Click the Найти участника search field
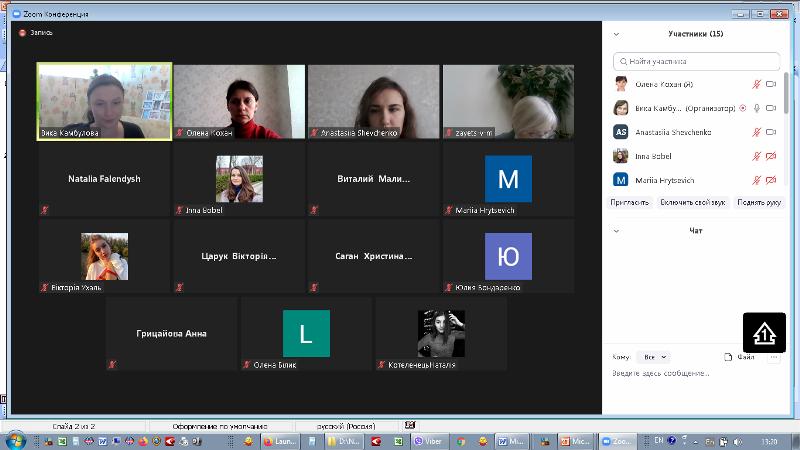Image resolution: width=800 pixels, height=450 pixels. pyautogui.click(x=696, y=61)
